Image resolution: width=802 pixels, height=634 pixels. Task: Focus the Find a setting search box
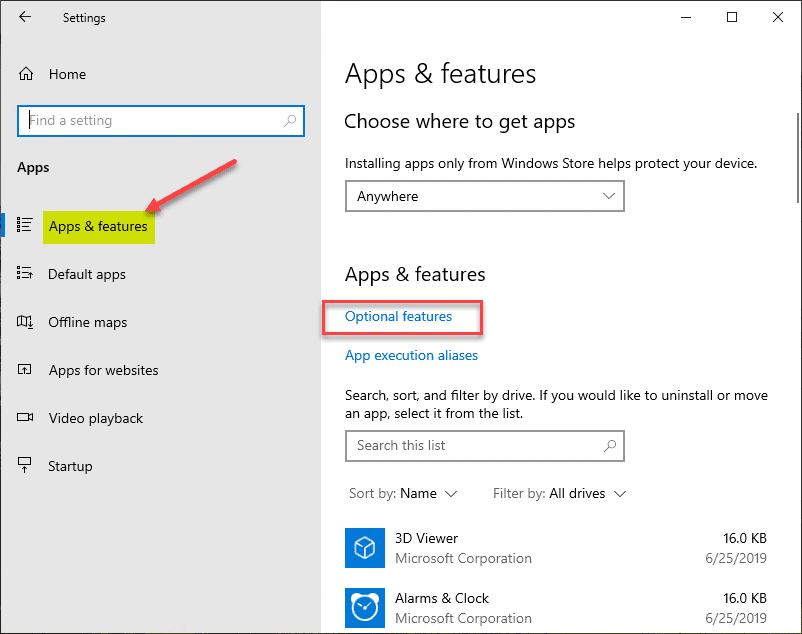pos(161,121)
